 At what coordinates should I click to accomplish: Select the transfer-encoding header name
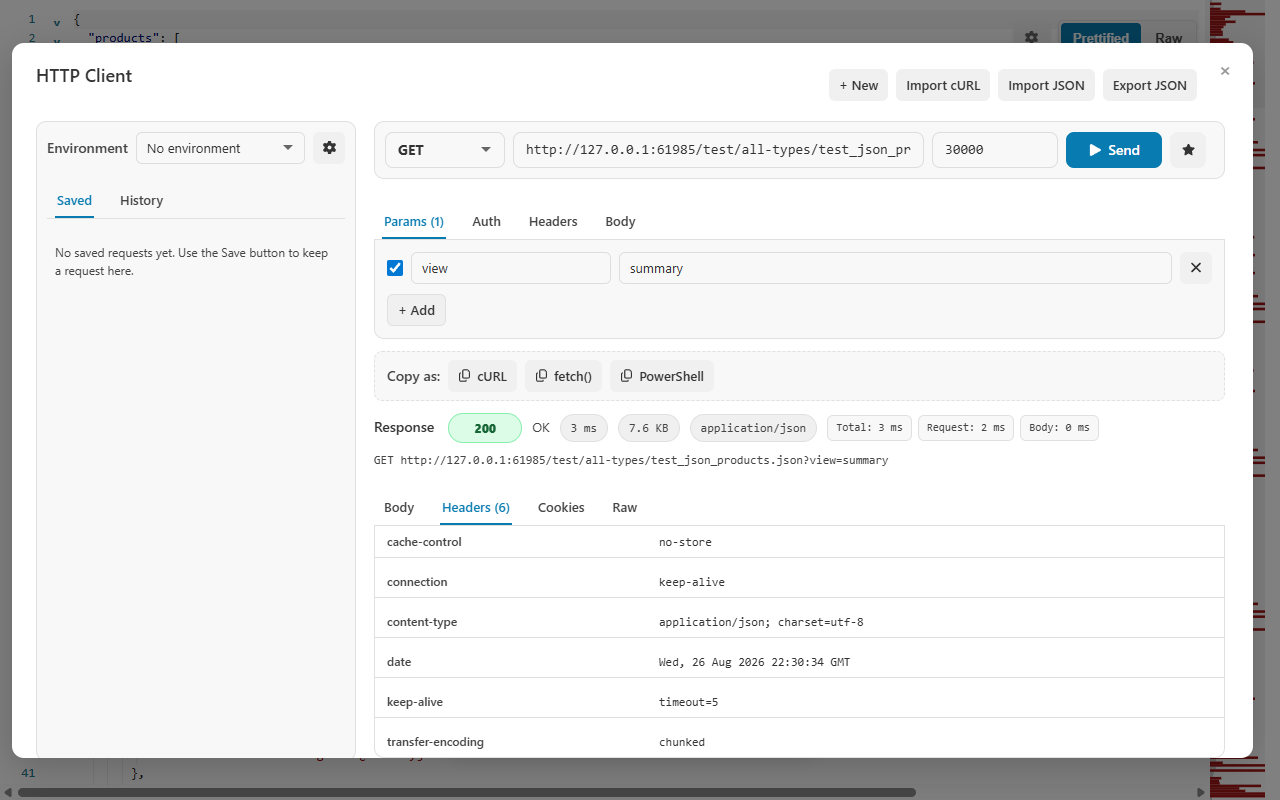(435, 742)
